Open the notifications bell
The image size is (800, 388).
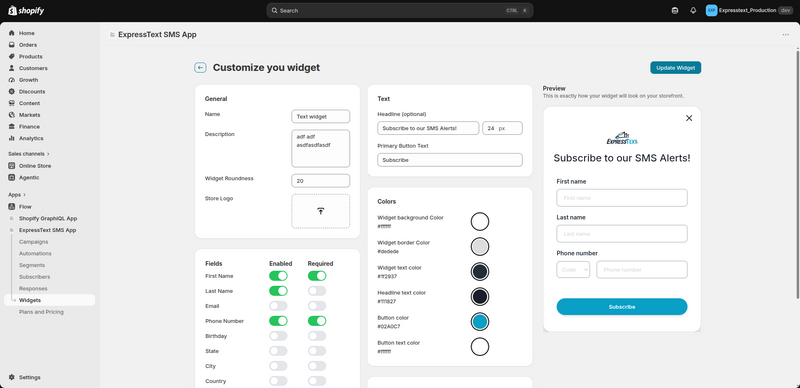coord(693,10)
